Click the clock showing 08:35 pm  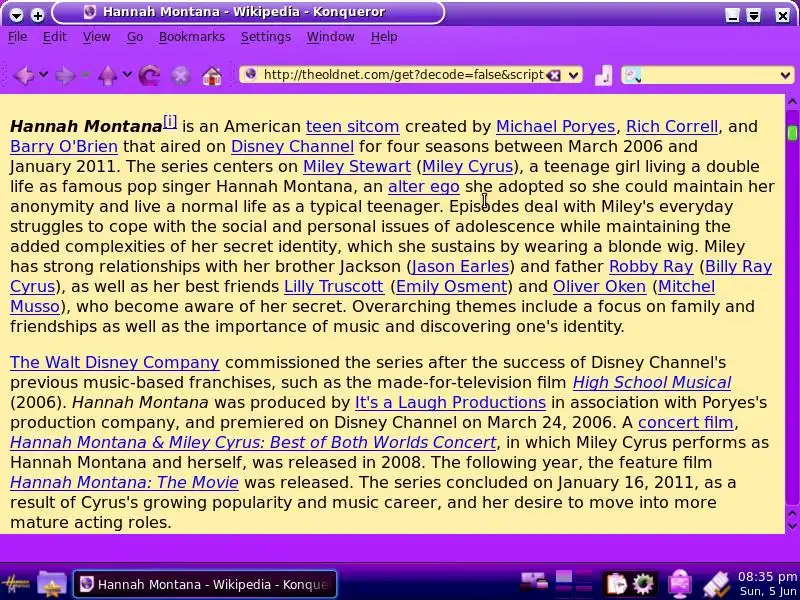(767, 577)
